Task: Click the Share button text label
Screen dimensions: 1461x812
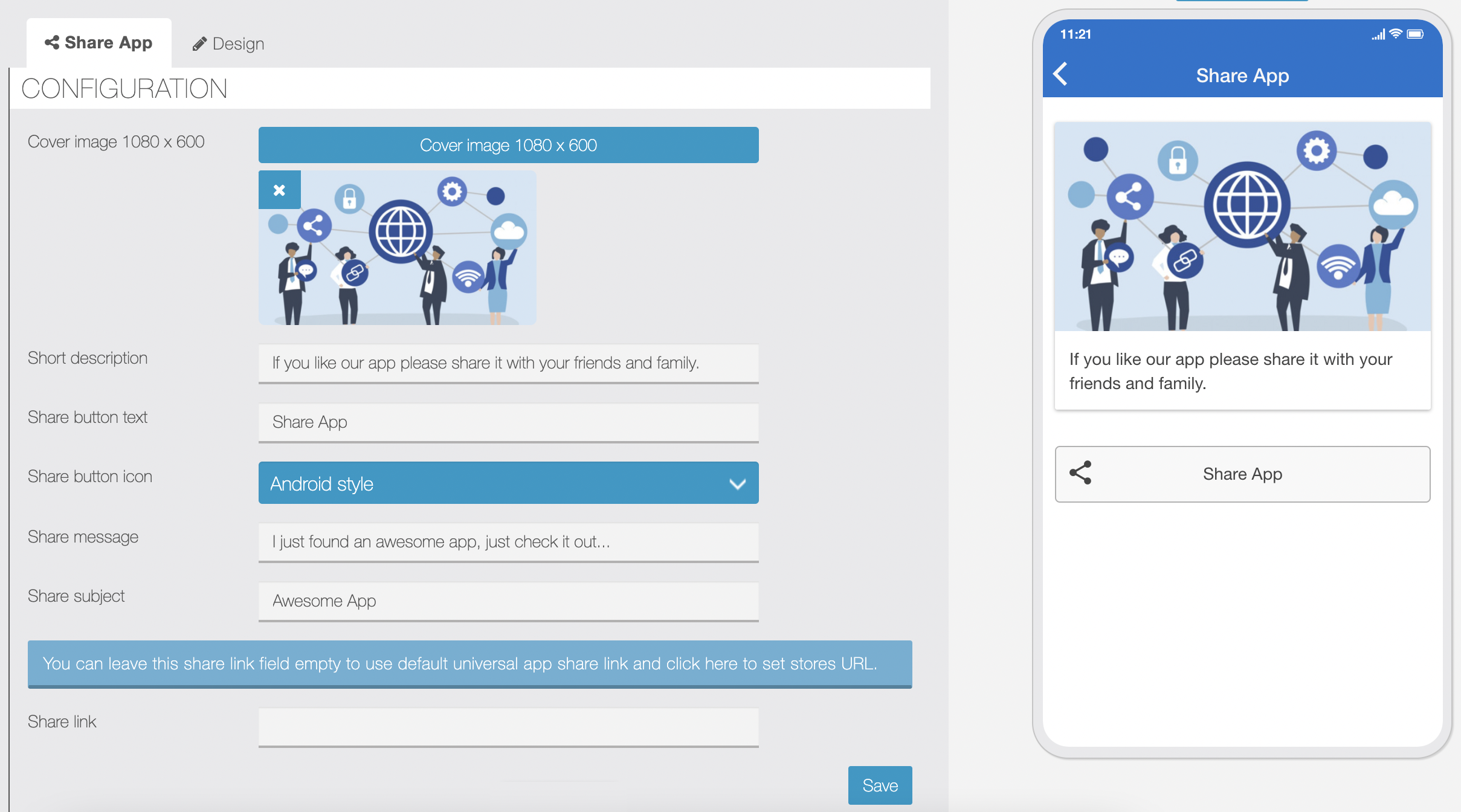Action: (x=88, y=417)
